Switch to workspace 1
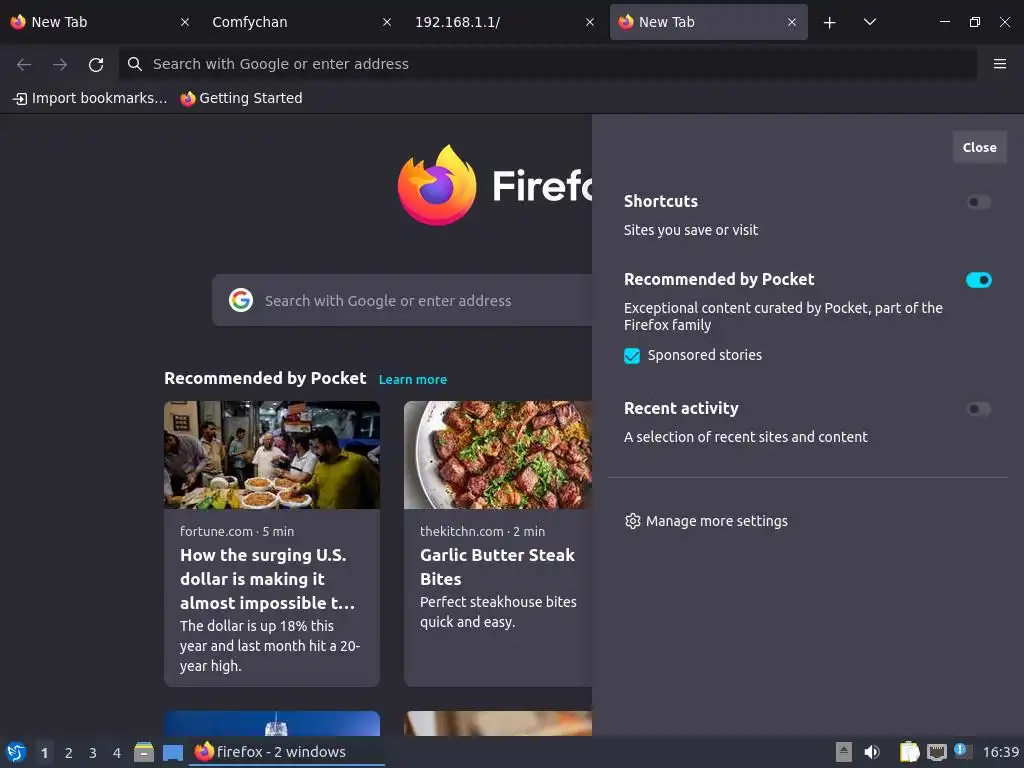 44,753
